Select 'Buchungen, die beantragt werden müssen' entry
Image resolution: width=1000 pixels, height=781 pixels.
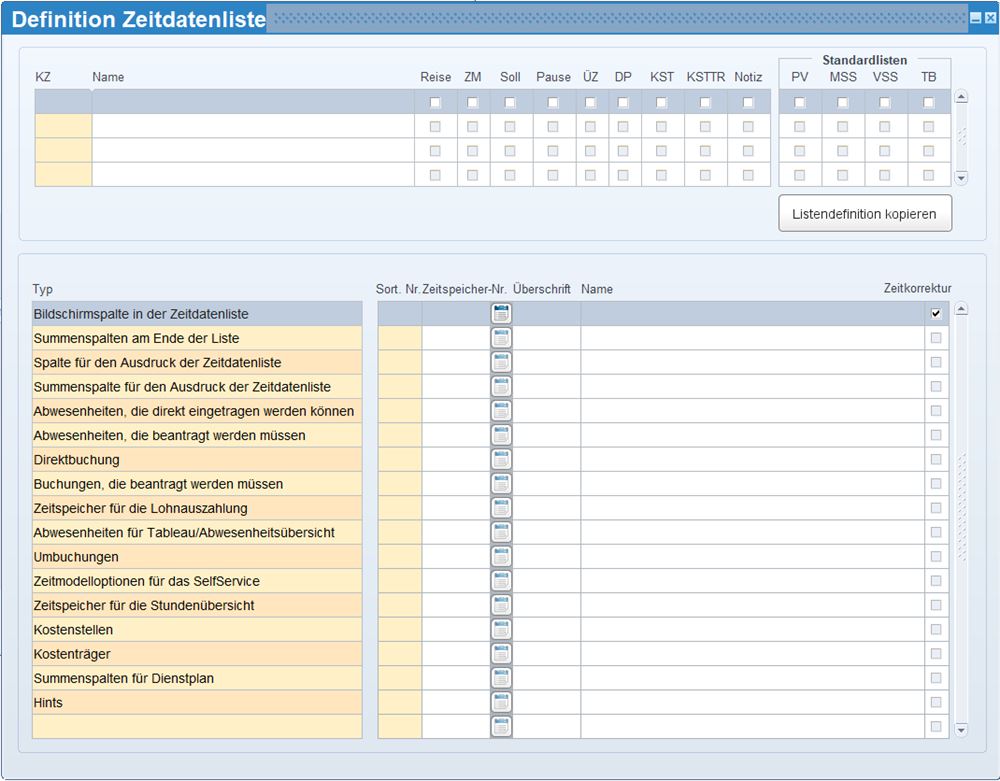[x=197, y=483]
